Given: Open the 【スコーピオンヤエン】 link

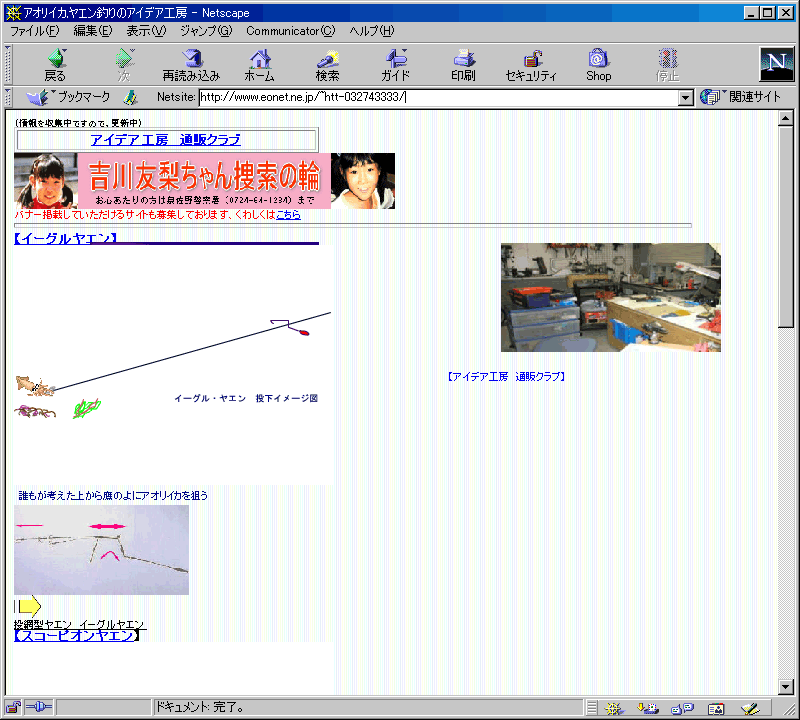Looking at the screenshot, I should point(77,636).
